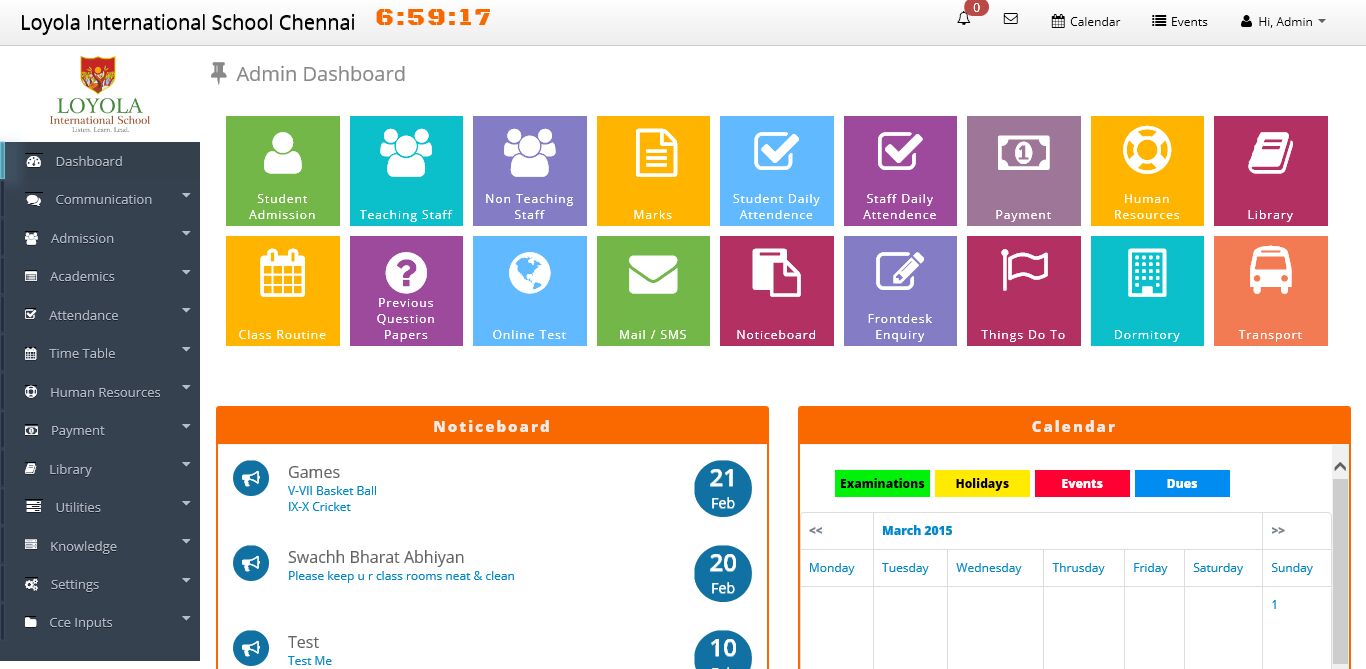This screenshot has width=1366, height=669.
Task: Open the Marks module
Action: tap(653, 170)
